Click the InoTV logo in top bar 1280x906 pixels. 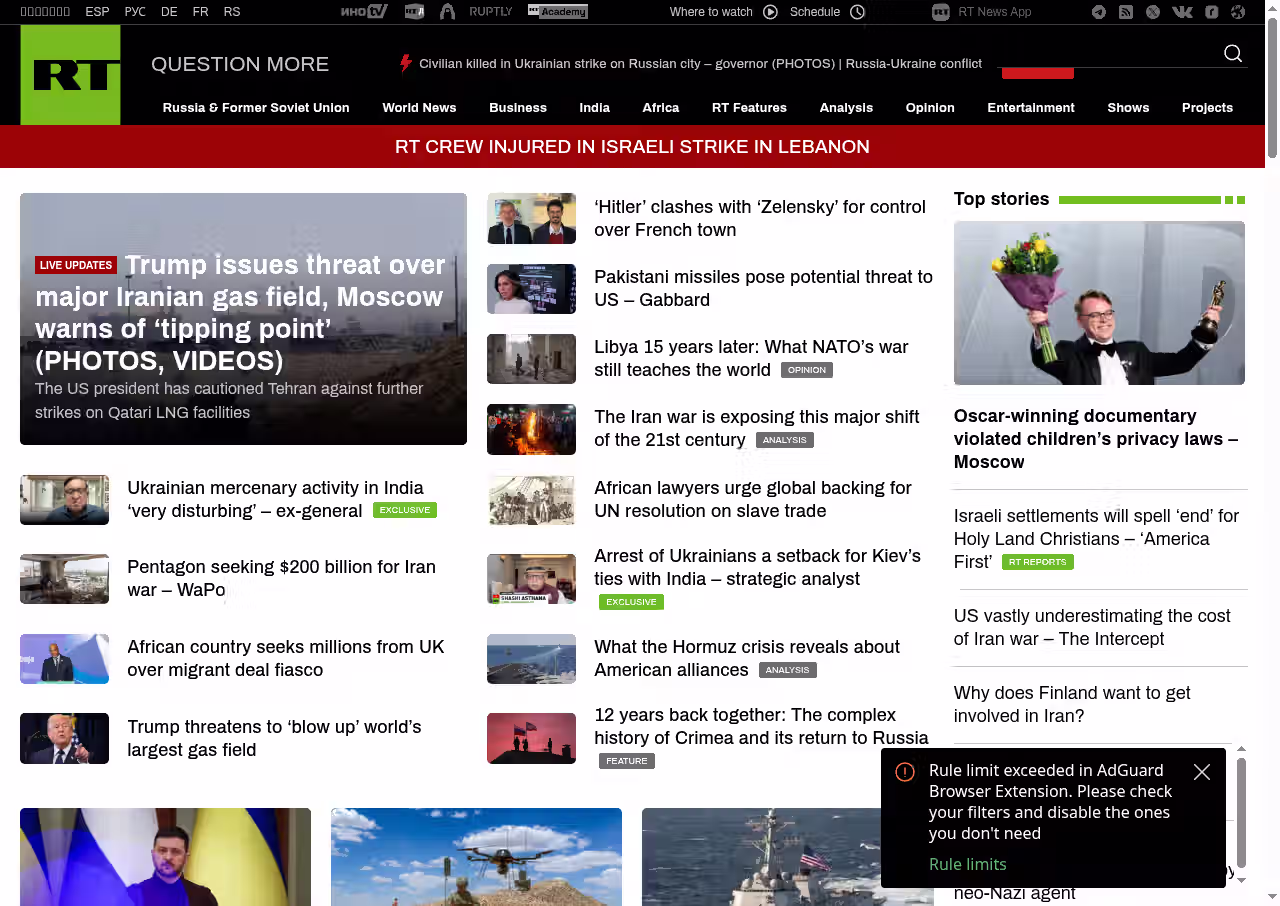click(x=364, y=12)
